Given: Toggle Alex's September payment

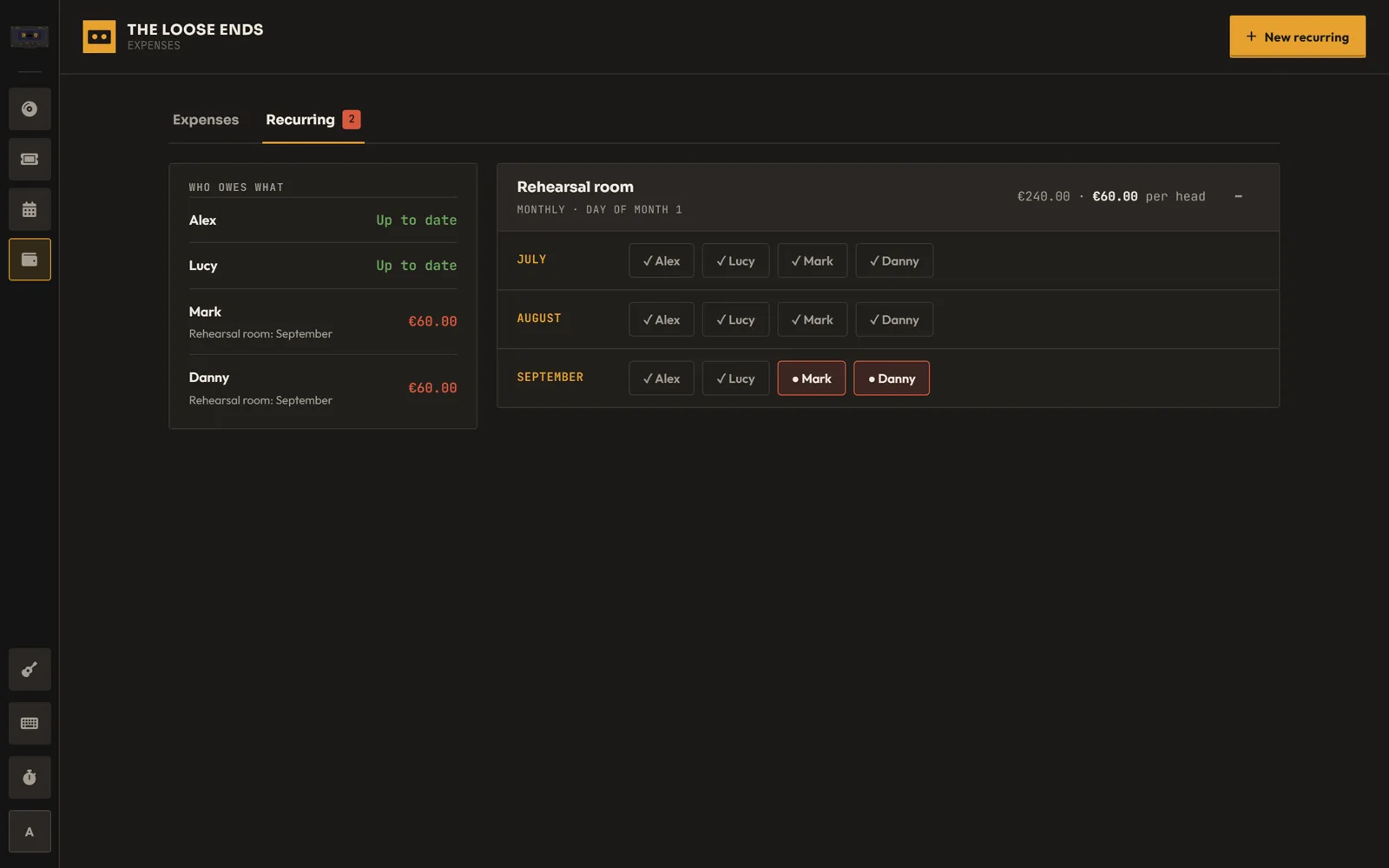Looking at the screenshot, I should point(662,378).
